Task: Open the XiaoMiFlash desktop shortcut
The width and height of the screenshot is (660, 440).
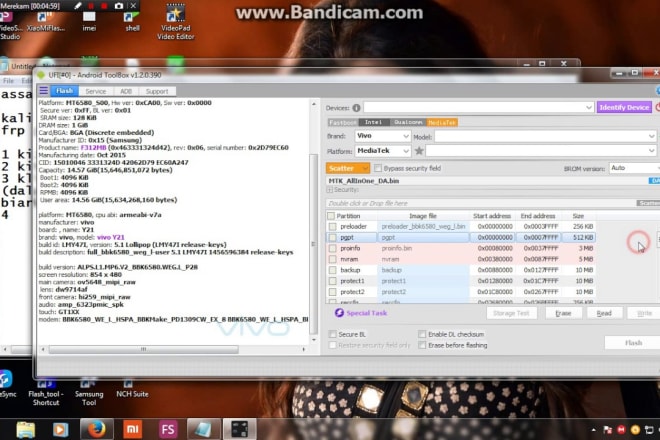Action: (45, 21)
